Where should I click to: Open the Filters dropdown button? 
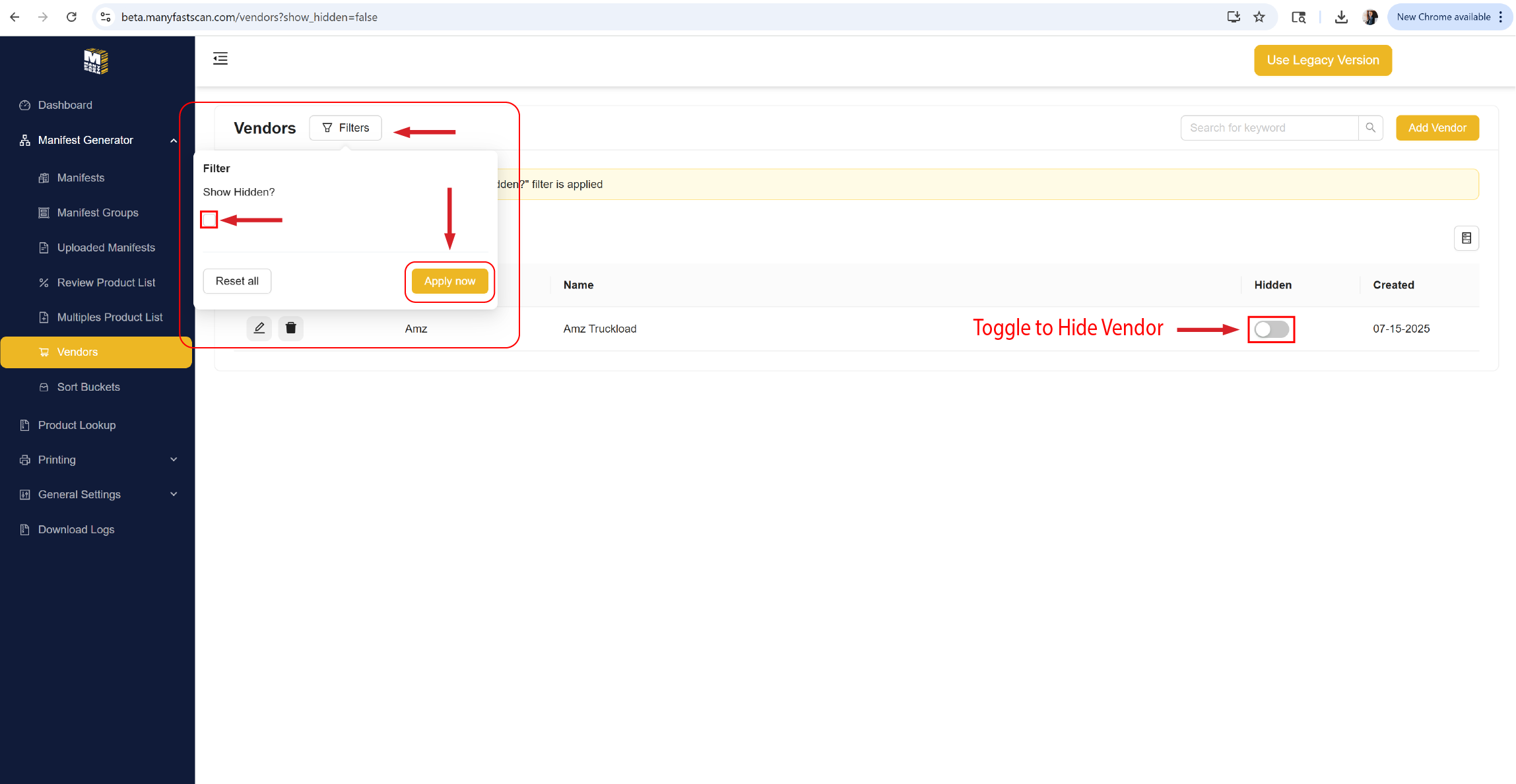point(345,128)
